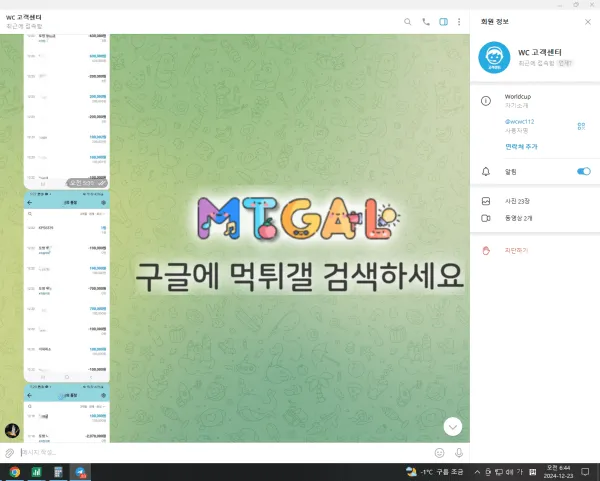Screen dimensions: 600x481
Task: Open the three-dot more options menu
Action: (x=459, y=22)
